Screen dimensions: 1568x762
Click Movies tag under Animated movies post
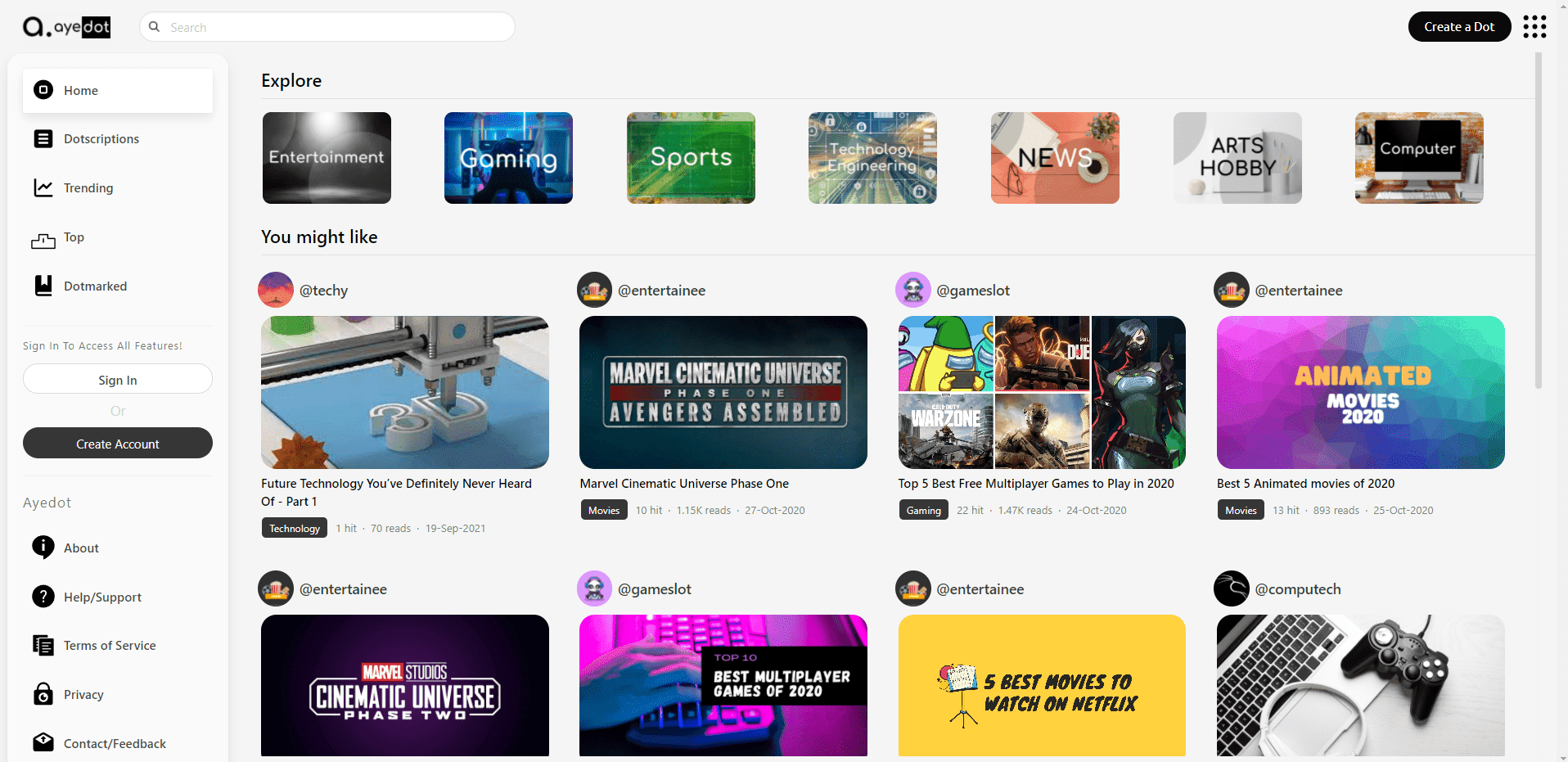1241,510
